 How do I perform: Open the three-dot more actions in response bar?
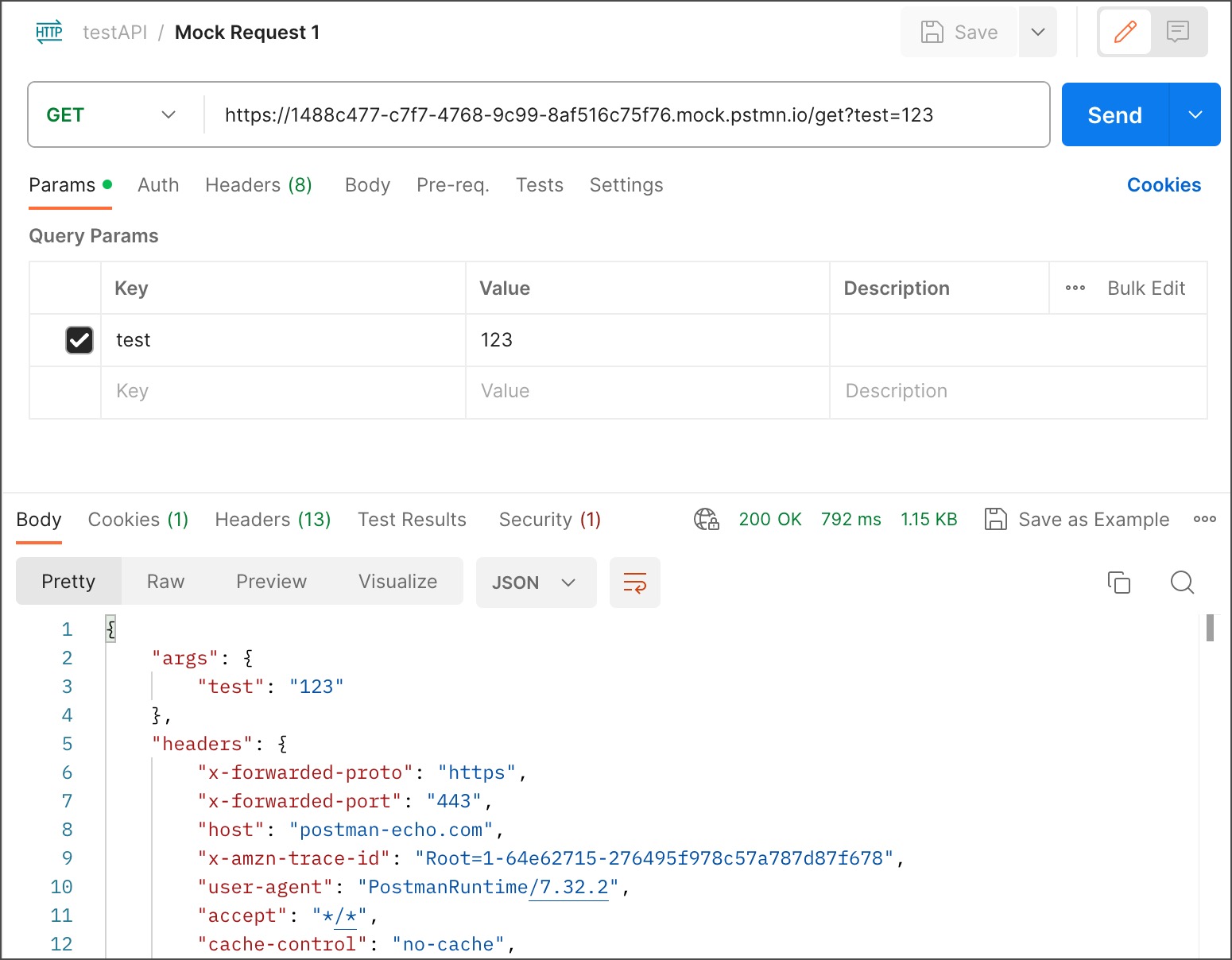[1205, 519]
